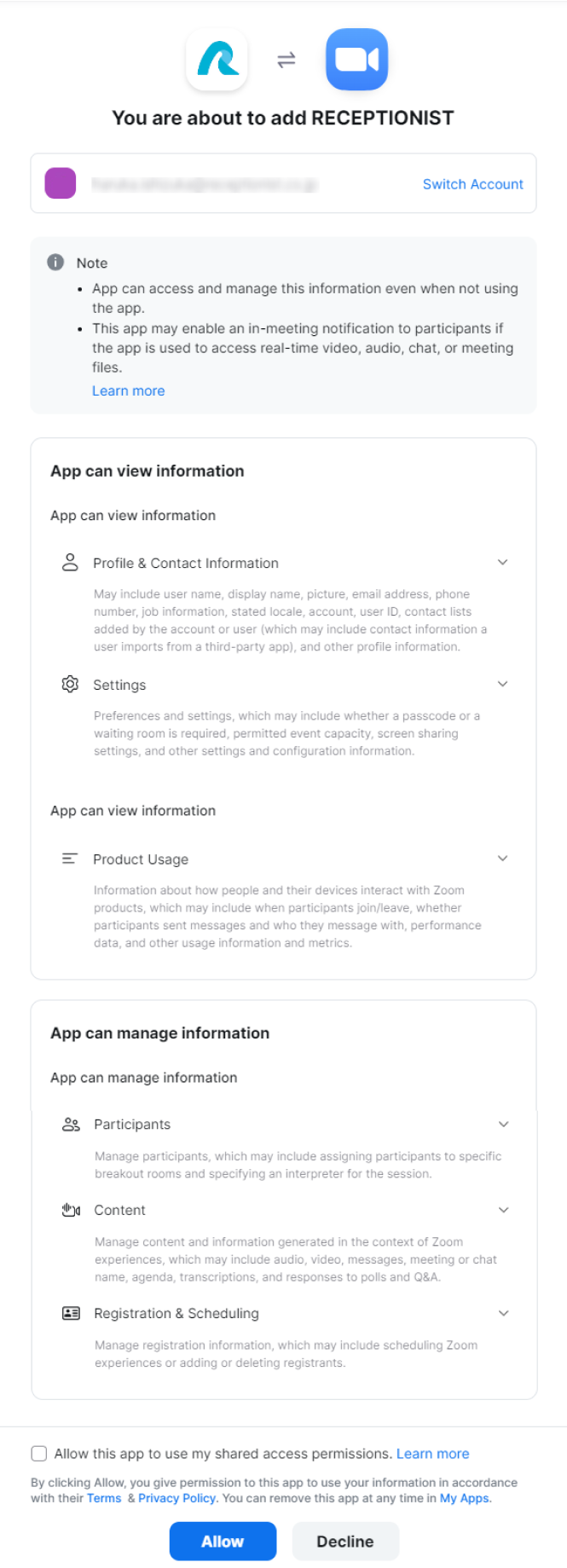Click the Product Usage lines icon
The image size is (567, 1568).
[70, 859]
